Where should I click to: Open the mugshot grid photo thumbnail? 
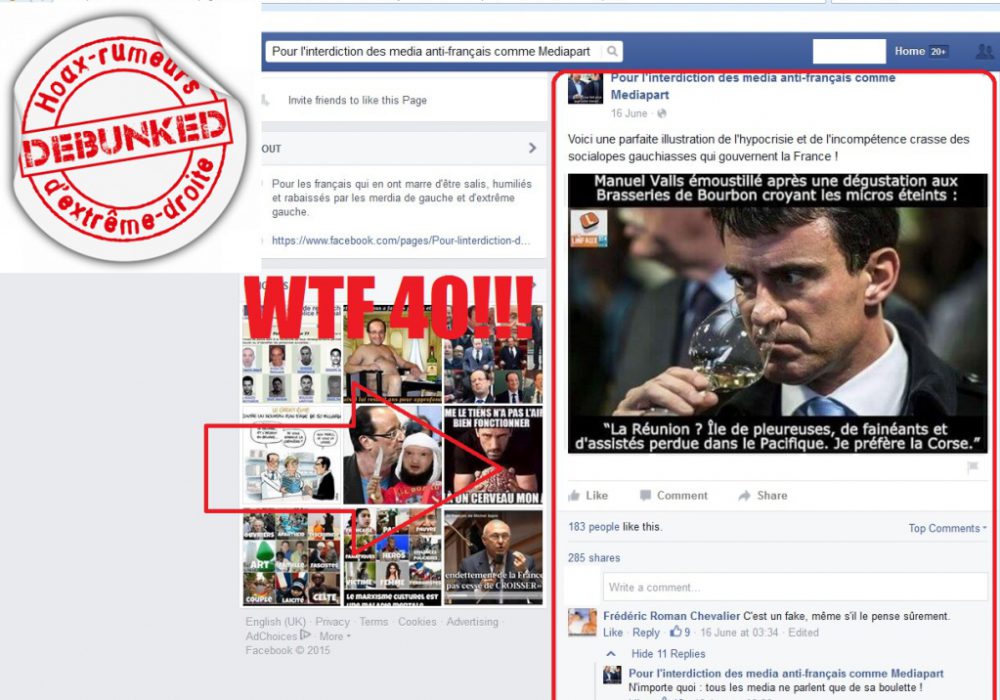point(291,354)
